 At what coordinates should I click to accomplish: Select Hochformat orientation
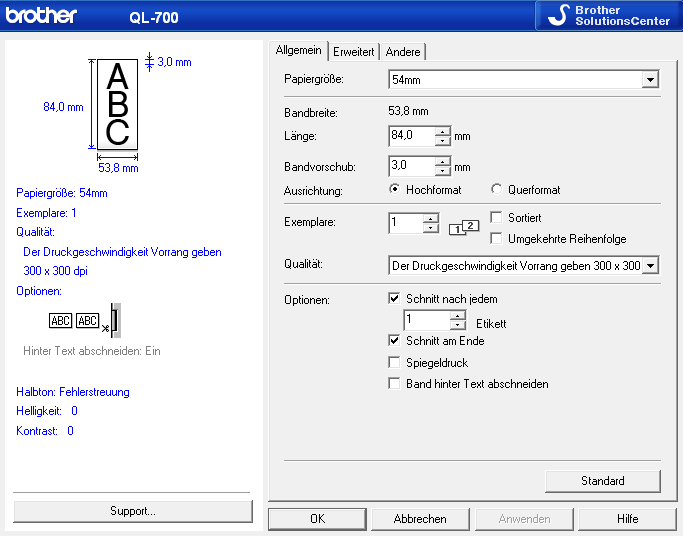(394, 189)
